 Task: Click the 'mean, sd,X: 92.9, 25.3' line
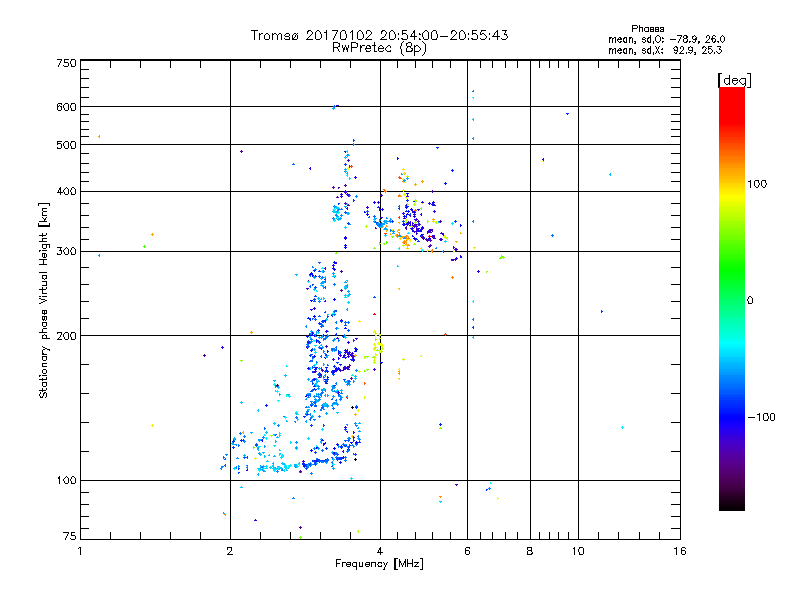coord(665,50)
